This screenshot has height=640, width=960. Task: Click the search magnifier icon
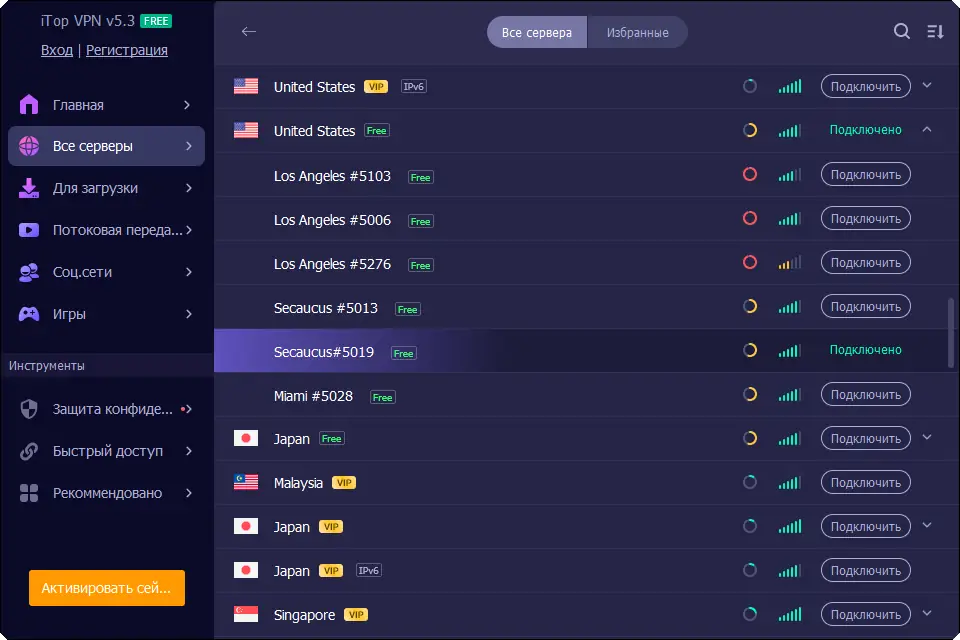(x=901, y=32)
